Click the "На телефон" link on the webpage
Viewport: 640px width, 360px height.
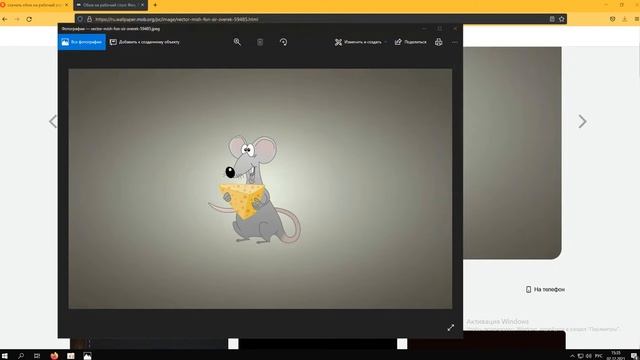pyautogui.click(x=545, y=289)
